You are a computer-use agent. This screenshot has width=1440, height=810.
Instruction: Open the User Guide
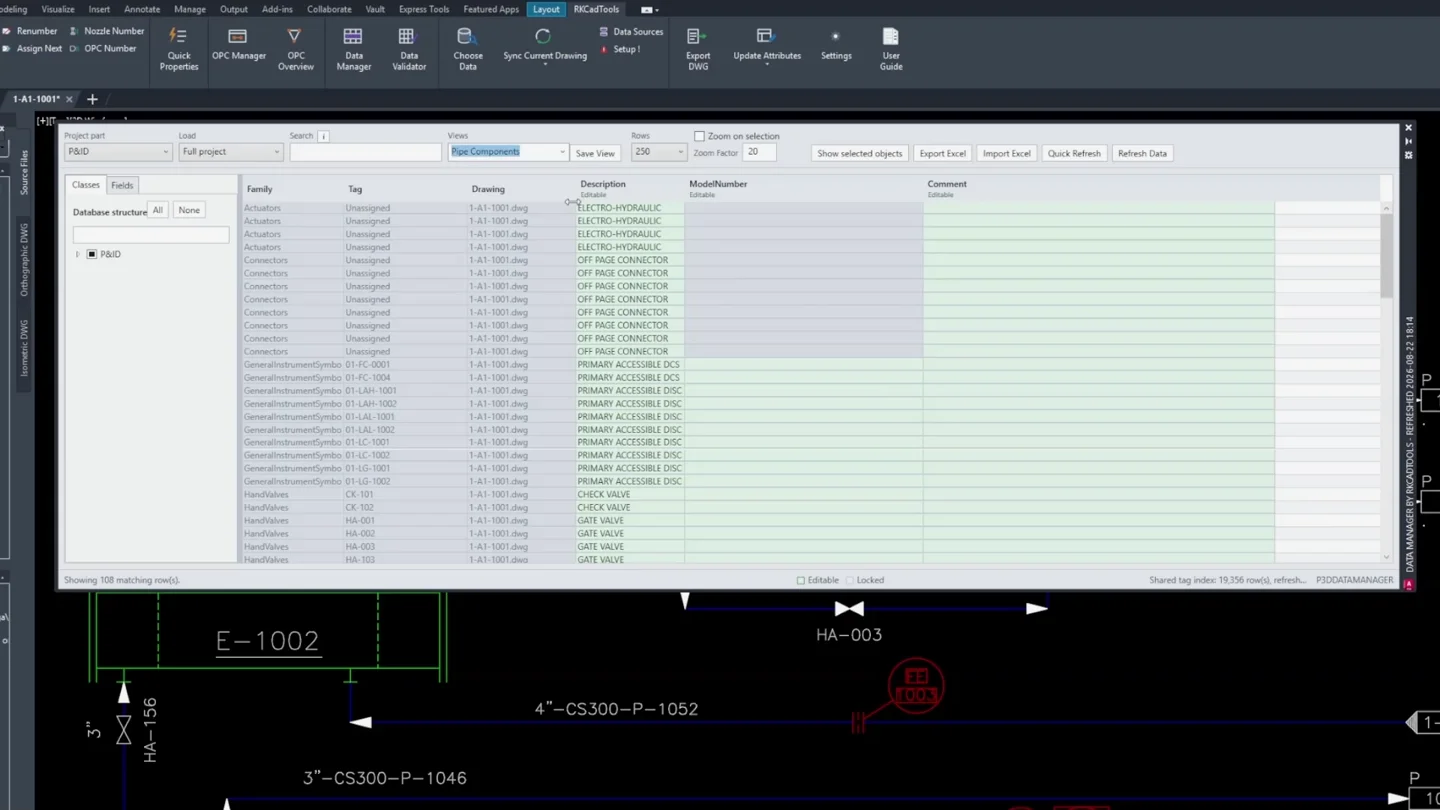point(890,49)
